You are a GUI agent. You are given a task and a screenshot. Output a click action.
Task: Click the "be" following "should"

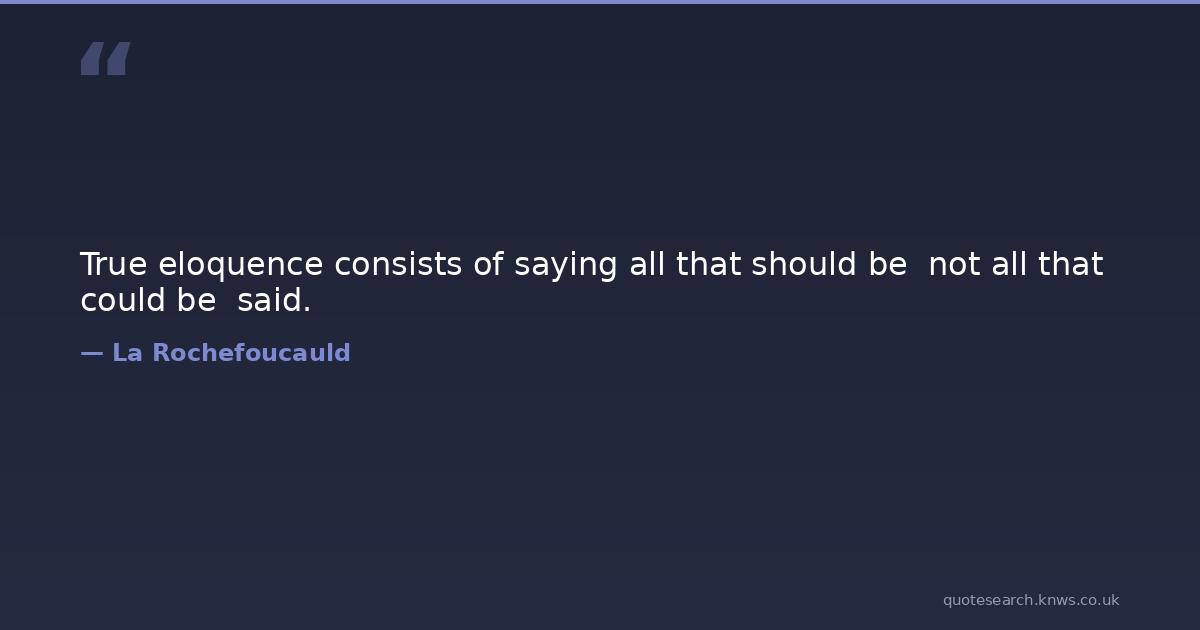coord(887,265)
